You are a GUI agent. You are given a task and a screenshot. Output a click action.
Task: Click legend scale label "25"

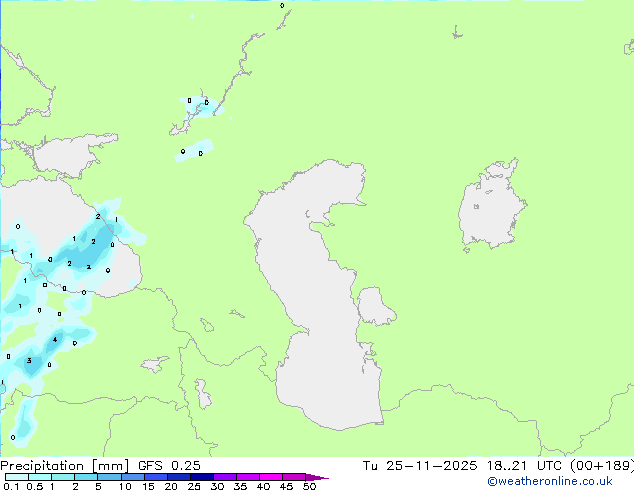click(x=194, y=486)
